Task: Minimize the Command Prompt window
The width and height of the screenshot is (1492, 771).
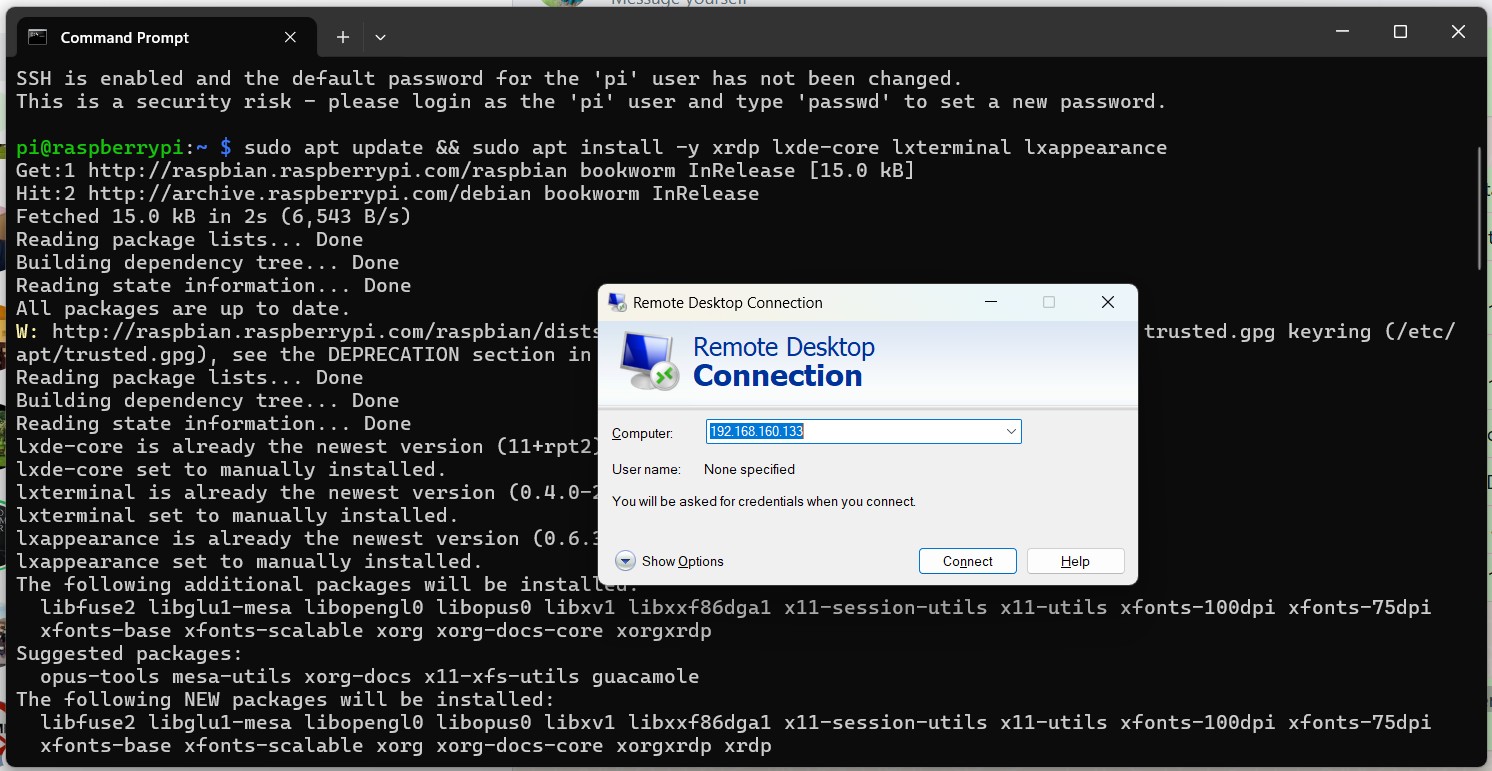Action: coord(1343,32)
